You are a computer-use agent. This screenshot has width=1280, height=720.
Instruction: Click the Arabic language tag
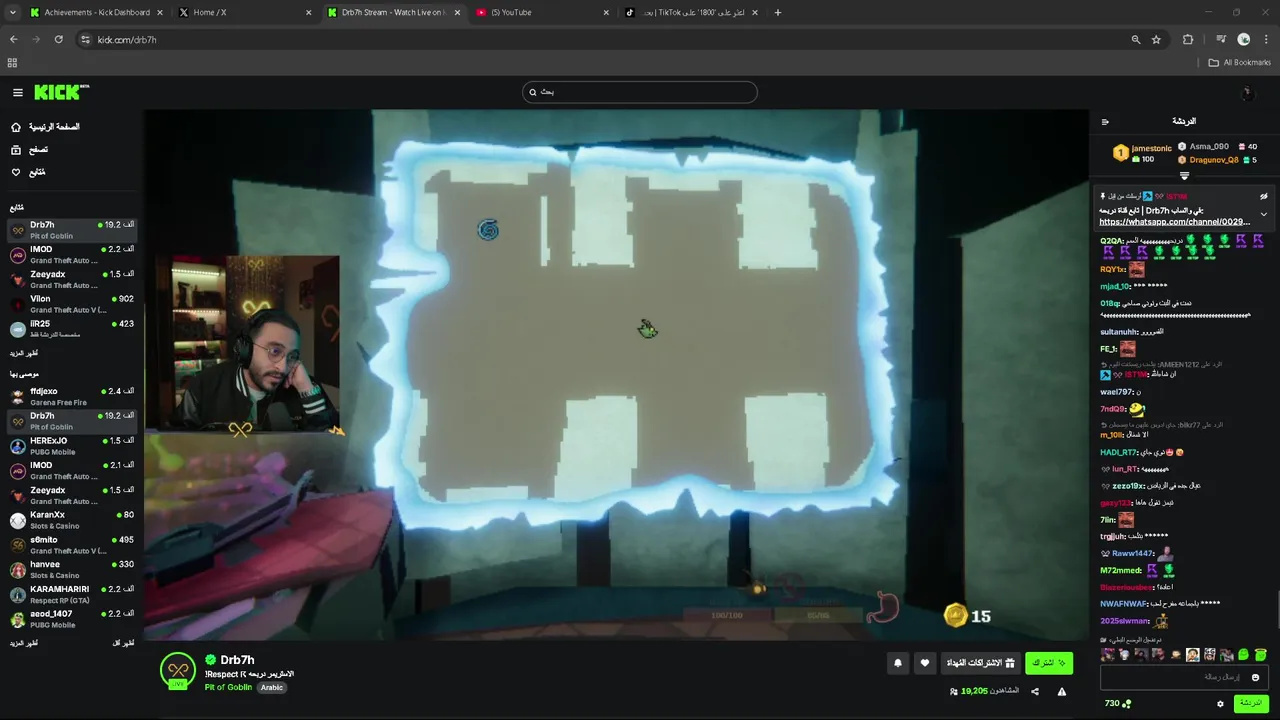[x=272, y=687]
